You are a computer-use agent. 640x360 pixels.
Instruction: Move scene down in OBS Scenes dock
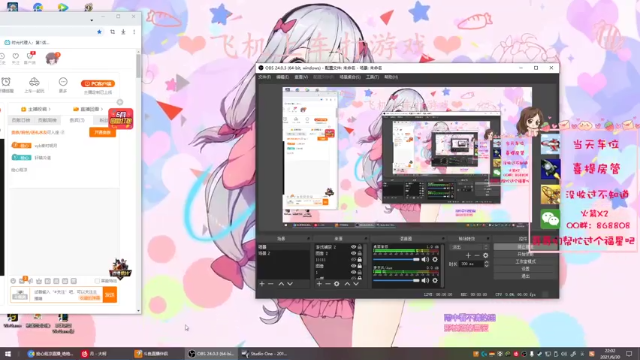[x=290, y=284]
